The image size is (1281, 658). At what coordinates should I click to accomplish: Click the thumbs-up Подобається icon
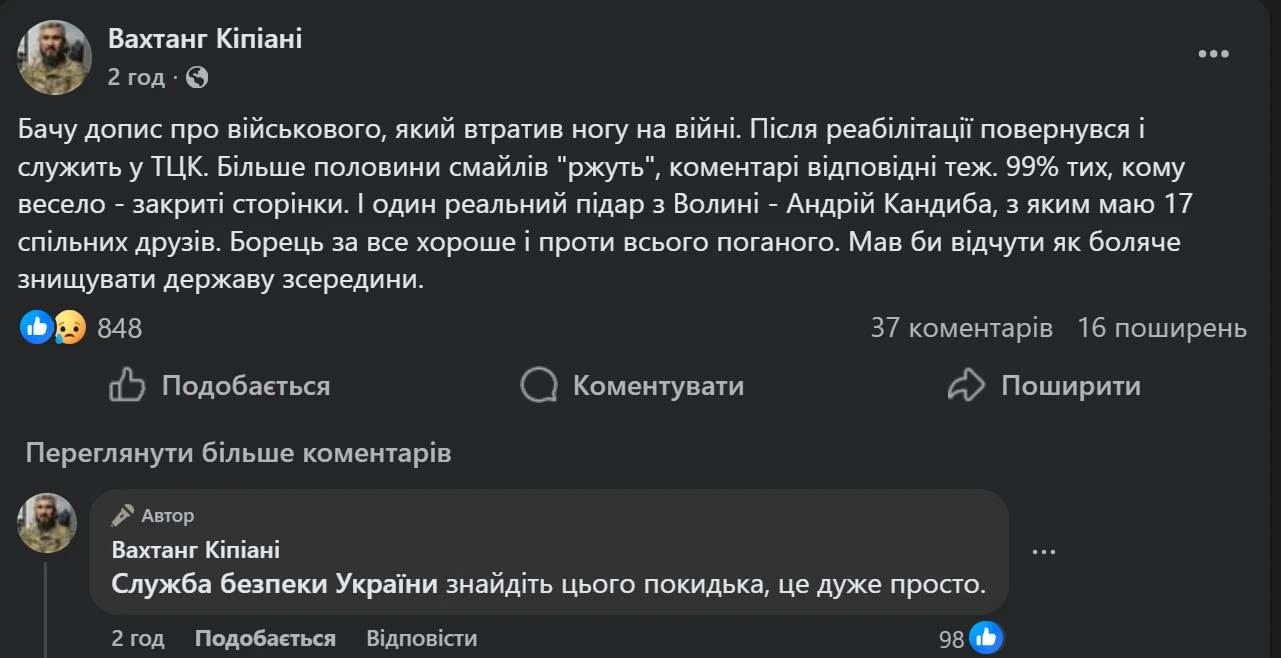coord(128,385)
